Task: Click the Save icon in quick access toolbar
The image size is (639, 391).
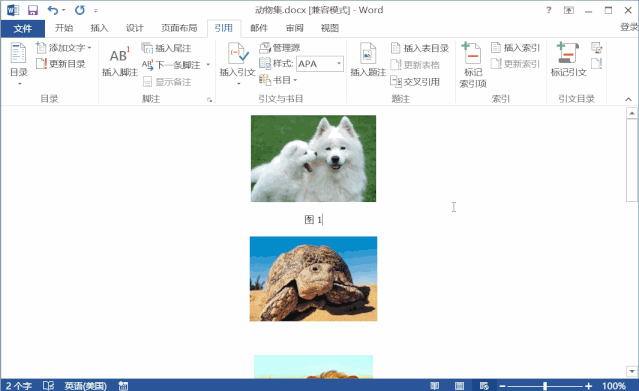Action: (32, 10)
